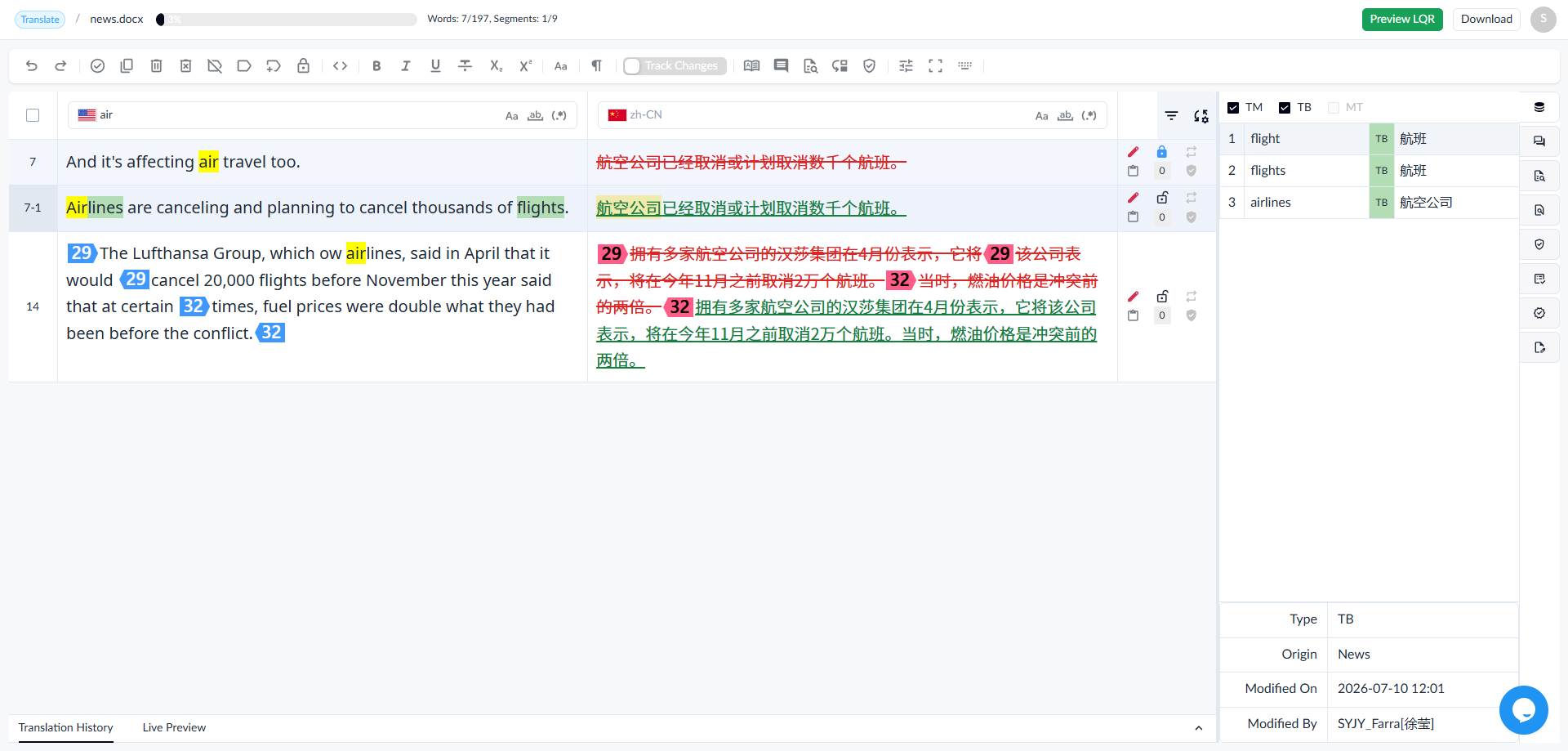Click the redo arrow icon

point(60,66)
